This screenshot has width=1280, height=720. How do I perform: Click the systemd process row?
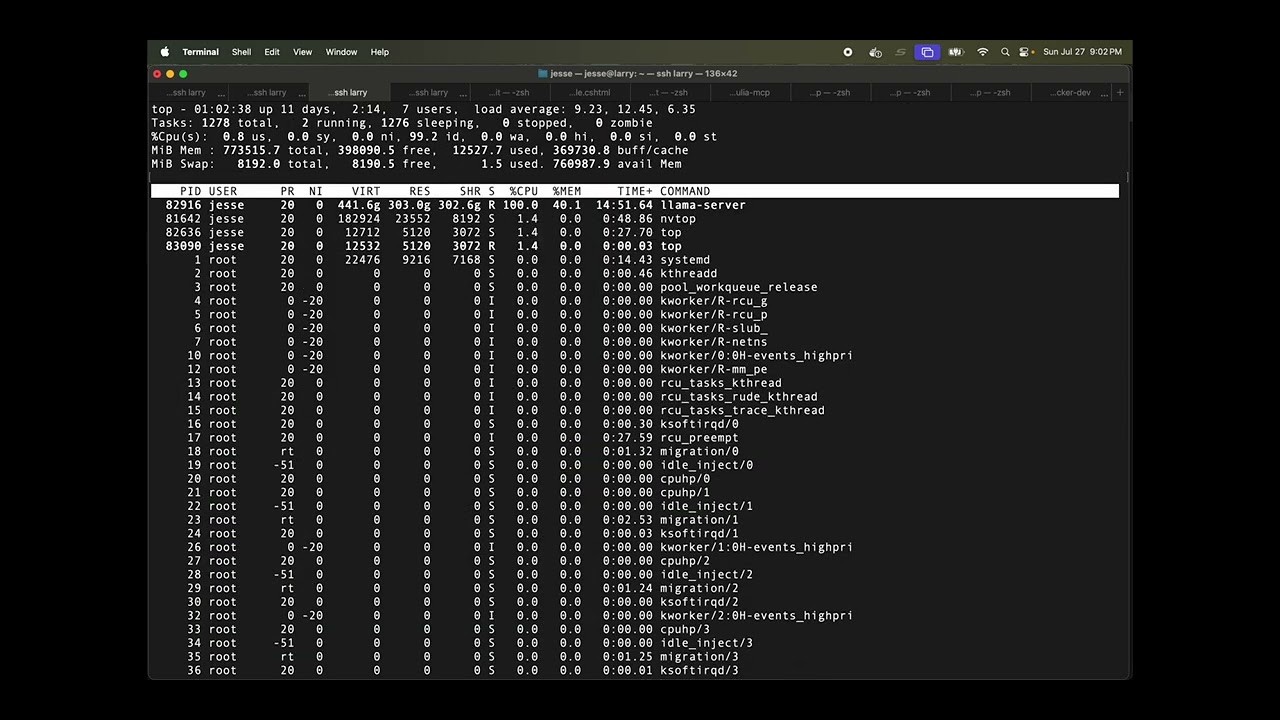click(635, 260)
